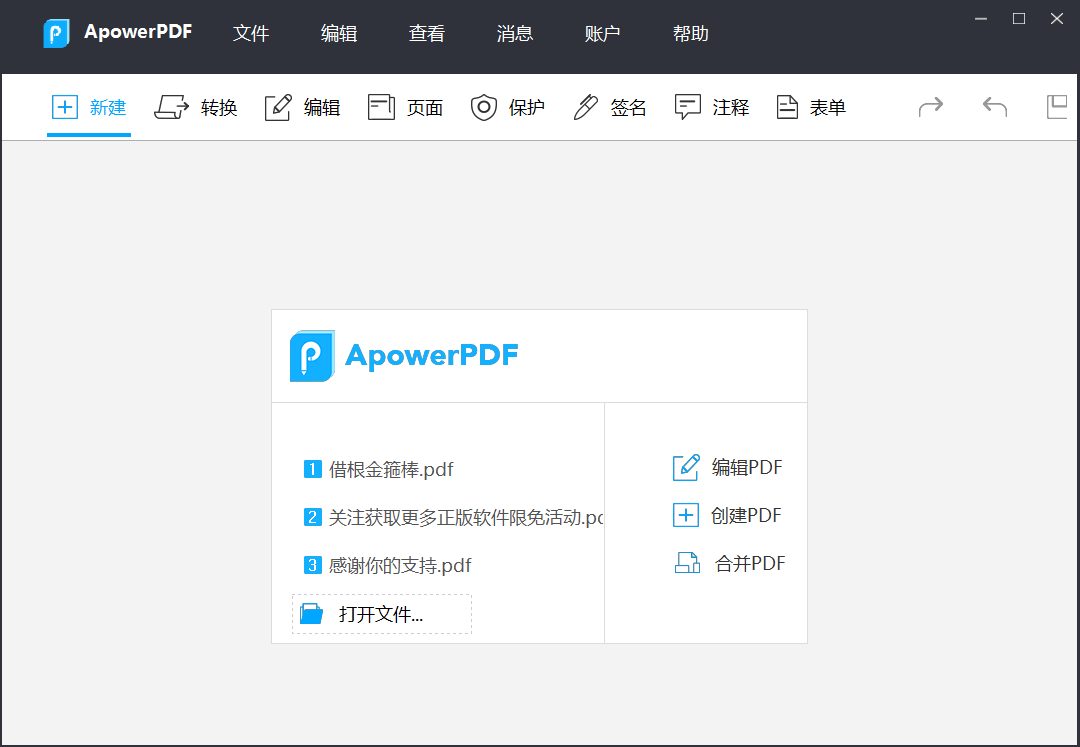Close the ApowerPDF window
This screenshot has width=1080, height=747.
pos(1057,19)
